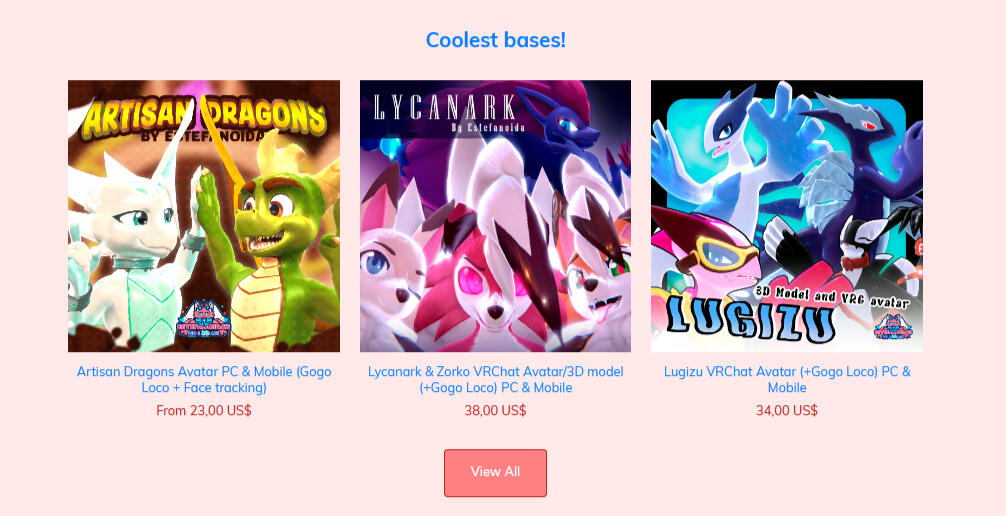Open the Lugizu product thumbnail
Image resolution: width=1006 pixels, height=516 pixels.
[x=787, y=216]
